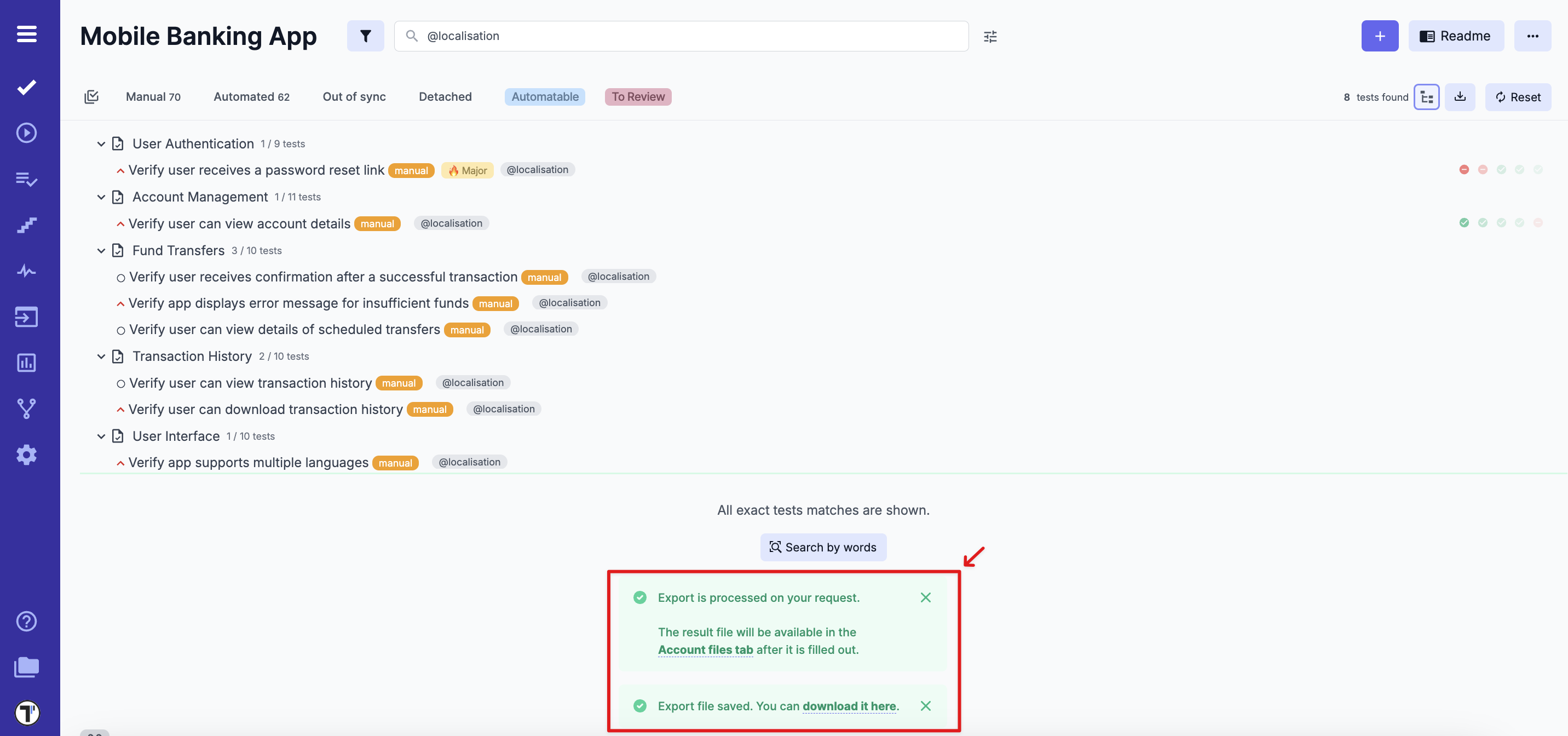Collapse the Transaction History suite
This screenshot has height=736, width=1568.
coord(101,356)
